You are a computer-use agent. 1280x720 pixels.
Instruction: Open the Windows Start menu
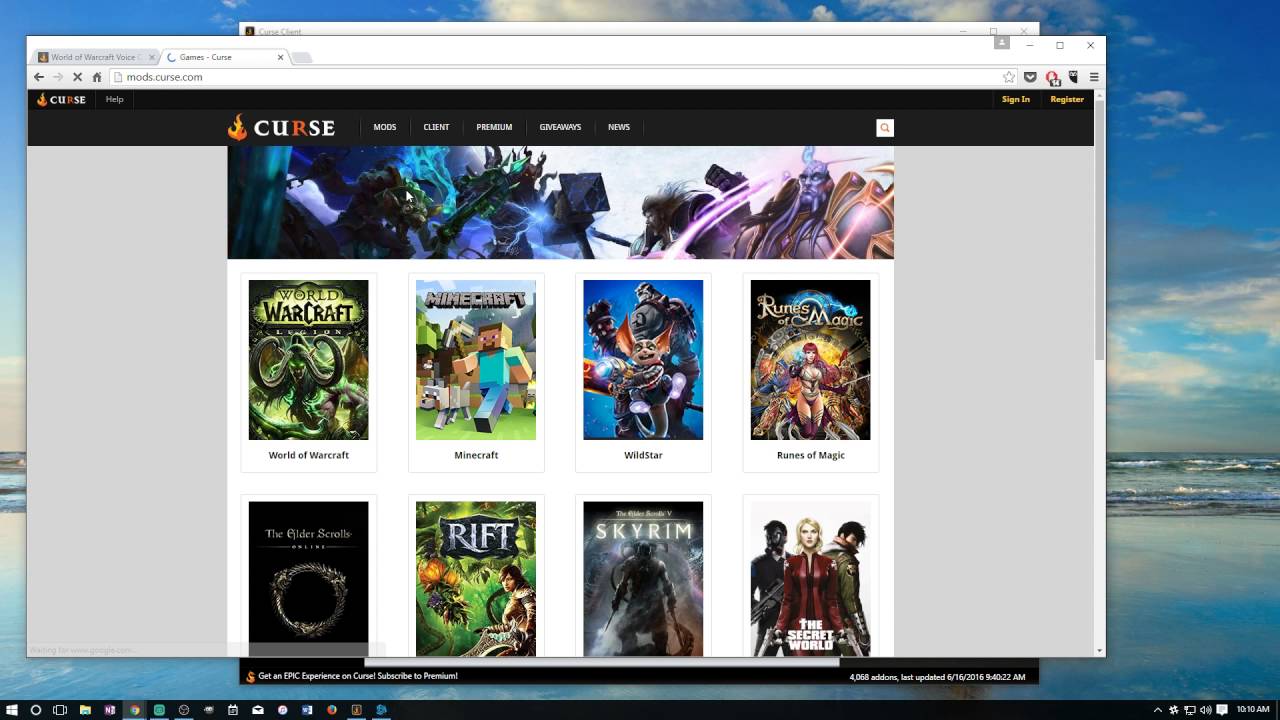[x=12, y=710]
